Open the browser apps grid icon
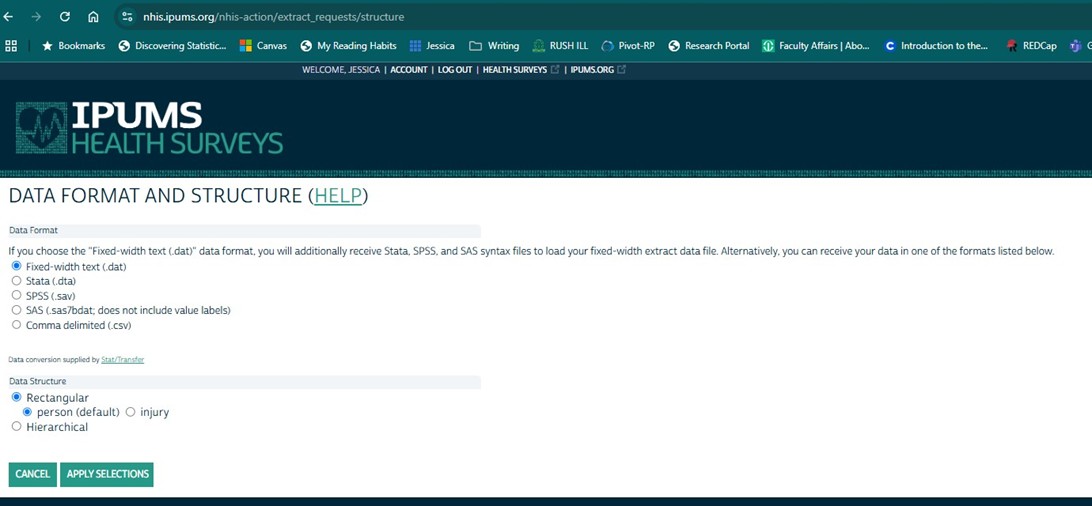The width and height of the screenshot is (1092, 506). click(11, 46)
